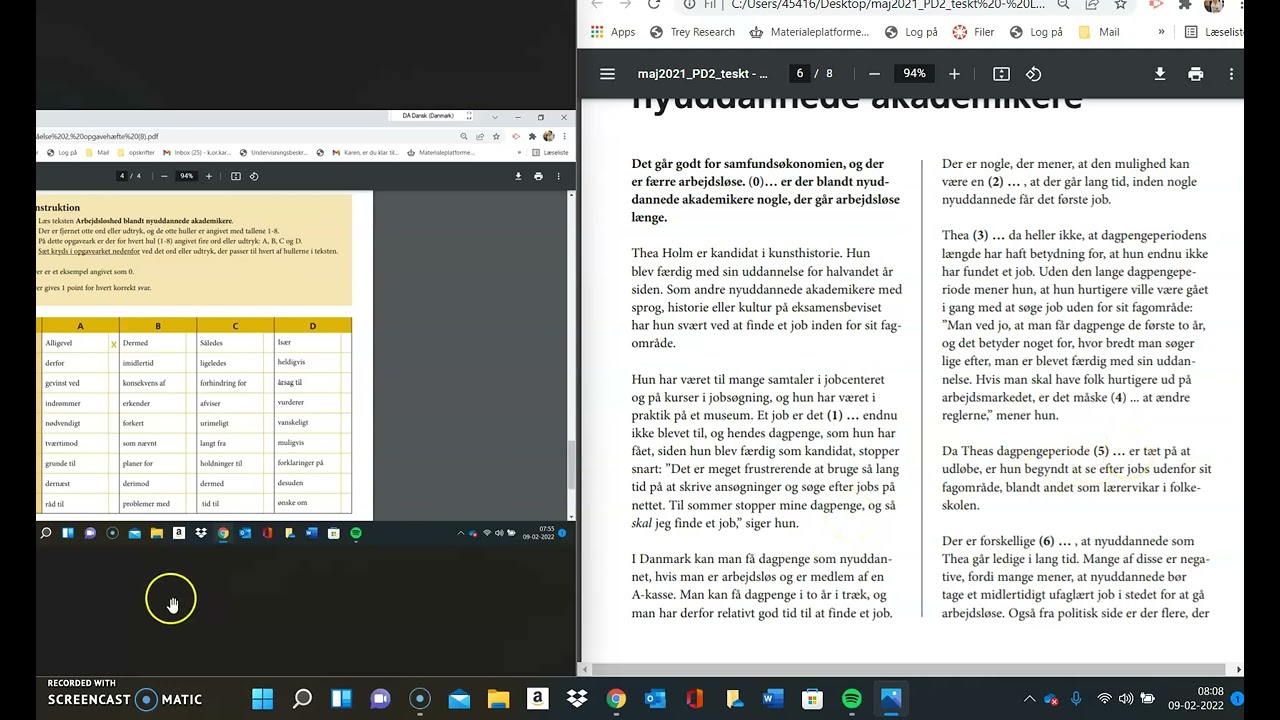Download the PDF file

(x=1160, y=74)
